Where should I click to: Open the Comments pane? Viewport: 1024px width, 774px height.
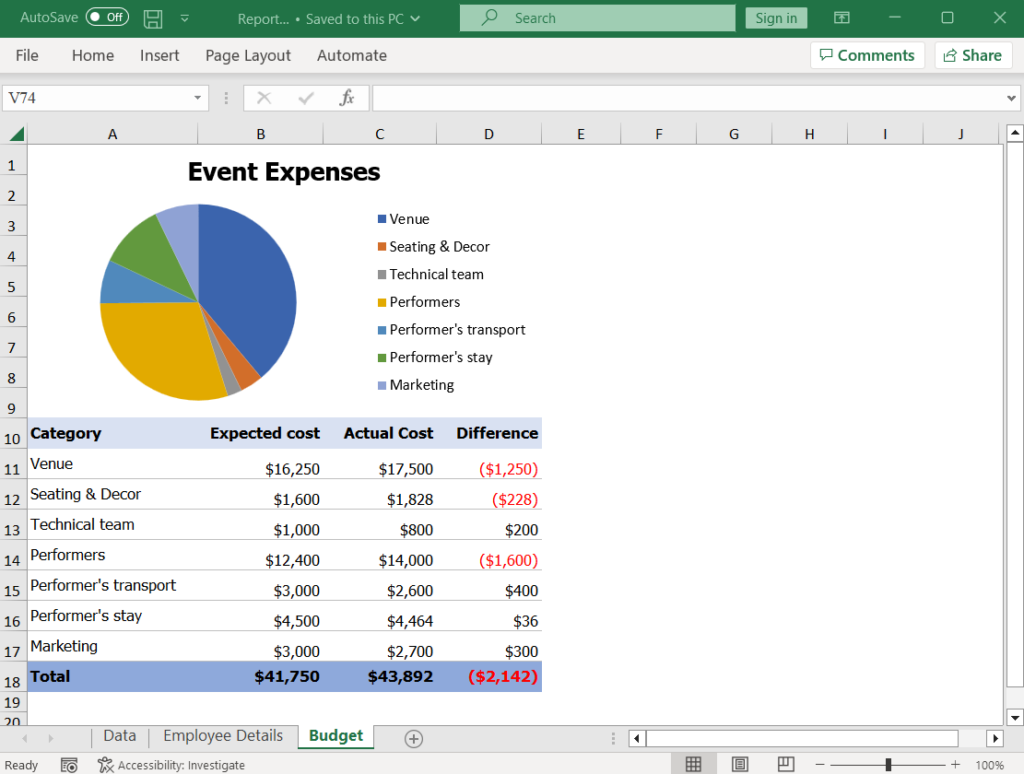click(866, 55)
